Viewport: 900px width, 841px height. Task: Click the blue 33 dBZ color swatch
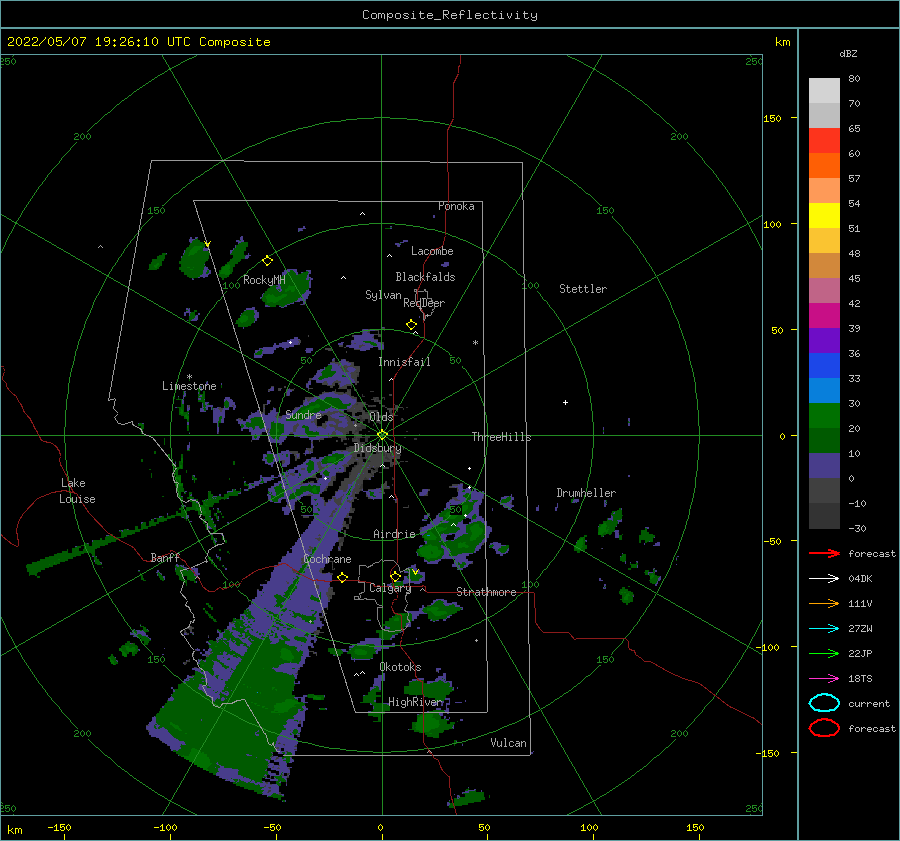[824, 365]
